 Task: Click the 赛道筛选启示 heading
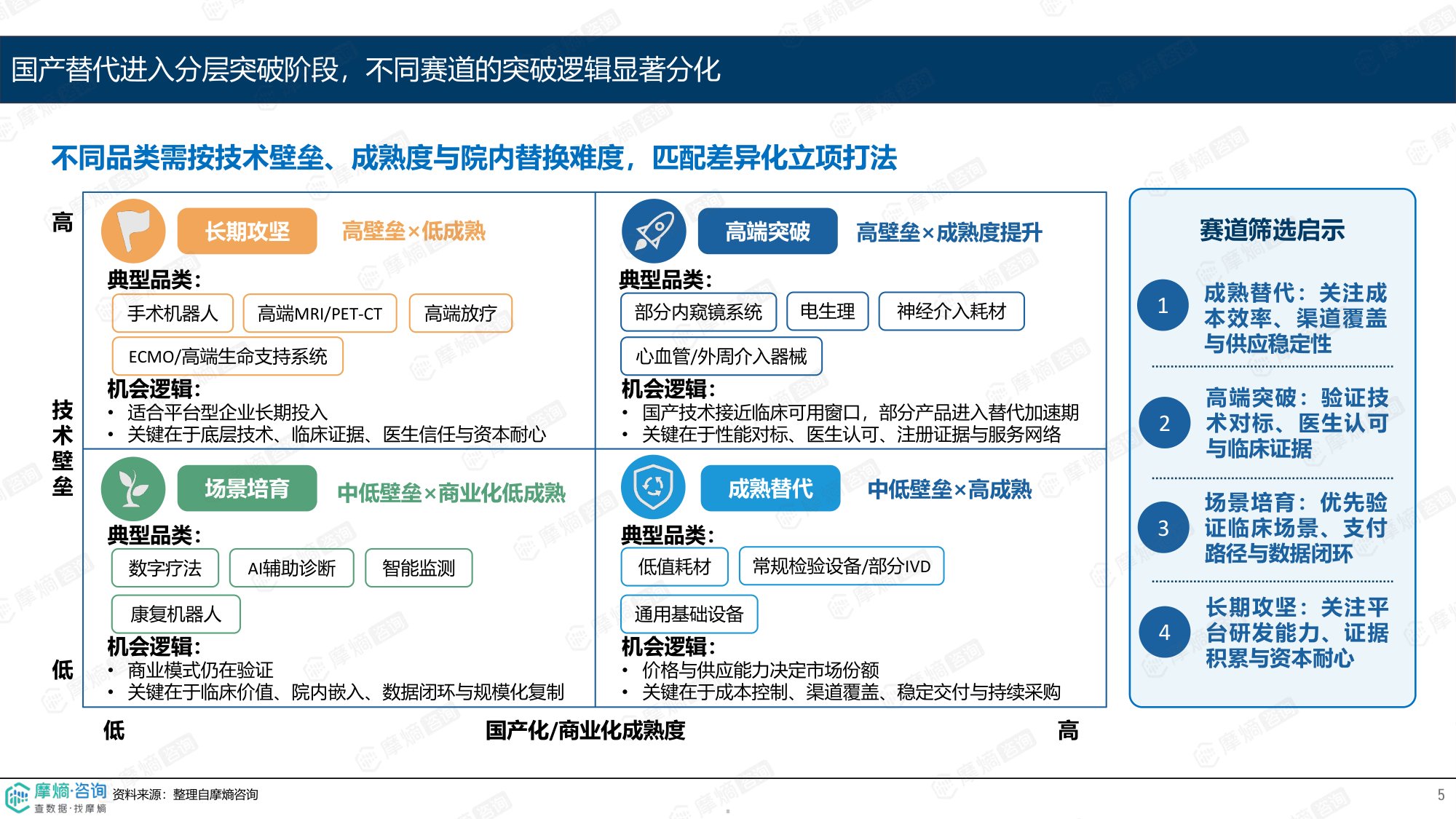pyautogui.click(x=1272, y=230)
